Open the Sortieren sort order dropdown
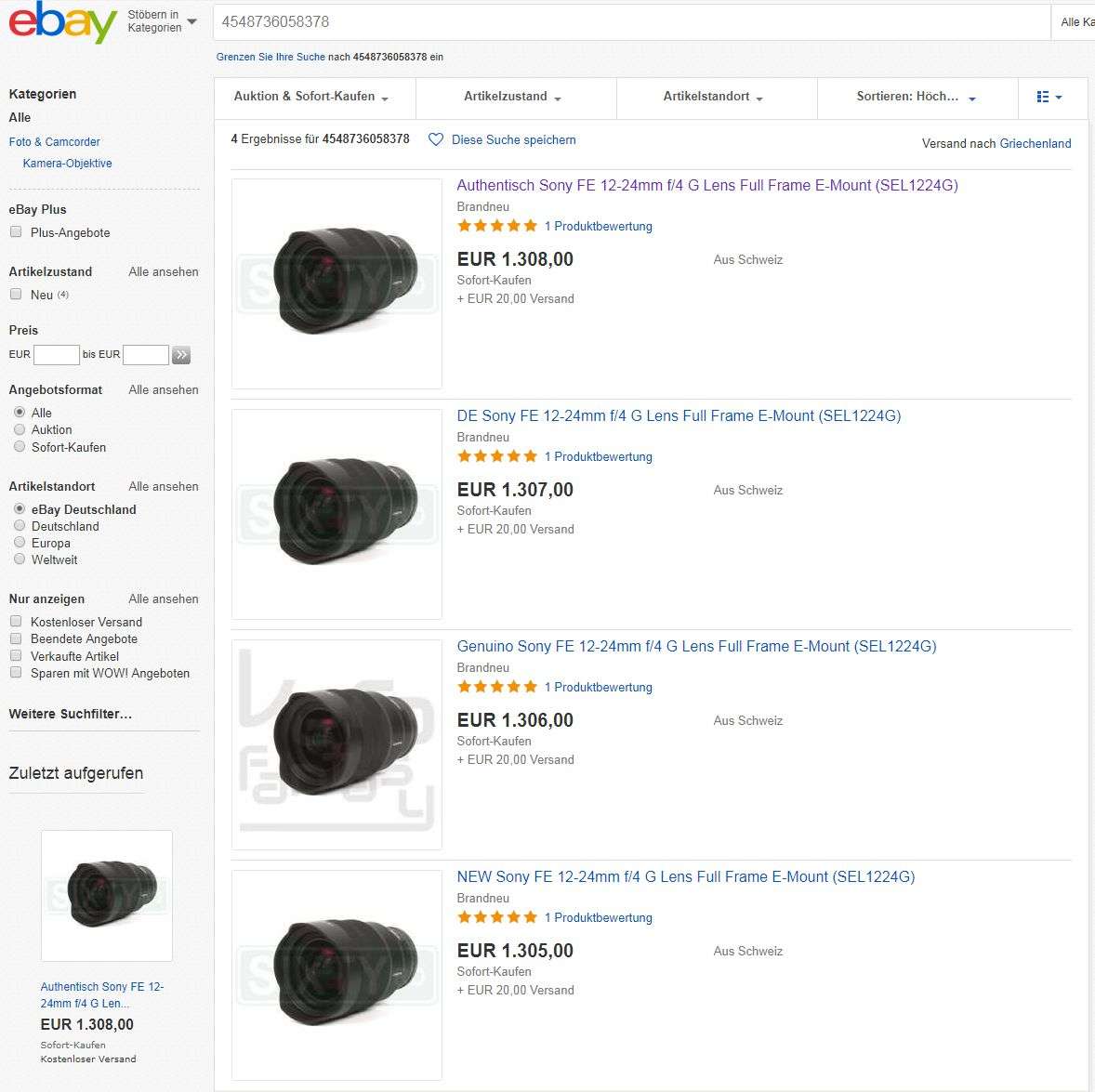Viewport: 1095px width, 1092px height. point(916,97)
